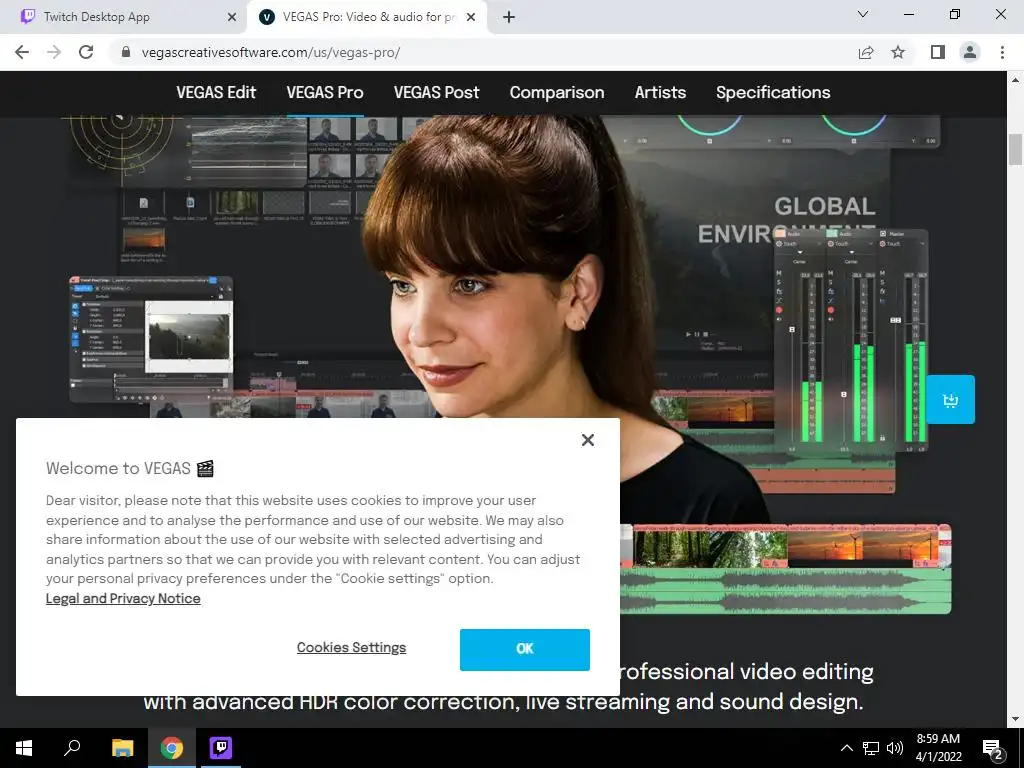The image size is (1024, 768).
Task: Open Artists navigation item
Action: (x=660, y=93)
